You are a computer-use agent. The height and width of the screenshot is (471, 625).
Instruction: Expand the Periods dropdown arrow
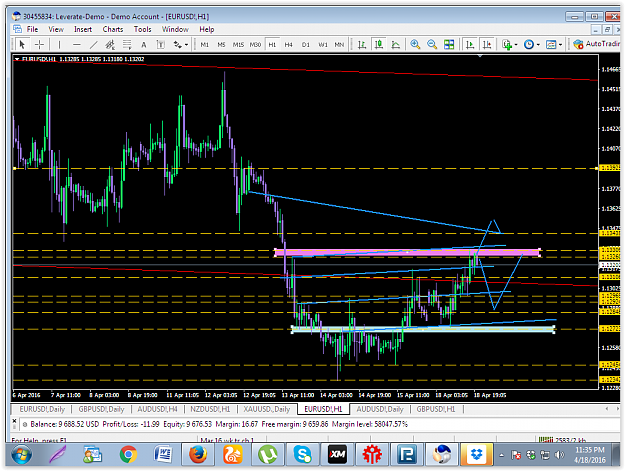[538, 45]
